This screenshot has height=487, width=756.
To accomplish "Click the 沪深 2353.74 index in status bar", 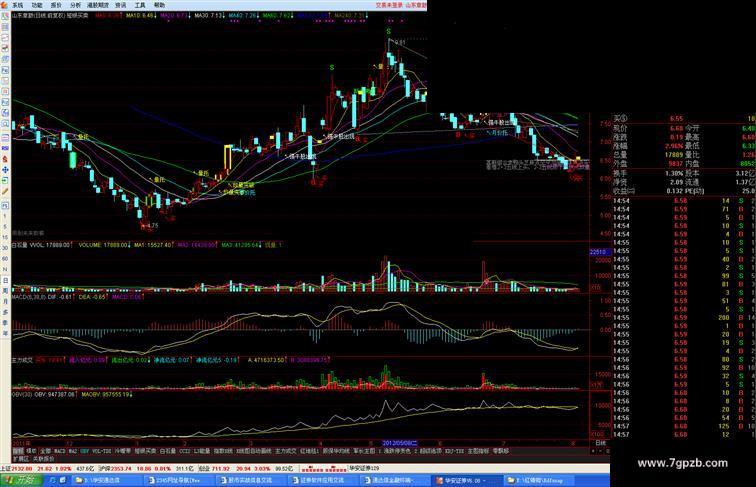I will [x=115, y=468].
